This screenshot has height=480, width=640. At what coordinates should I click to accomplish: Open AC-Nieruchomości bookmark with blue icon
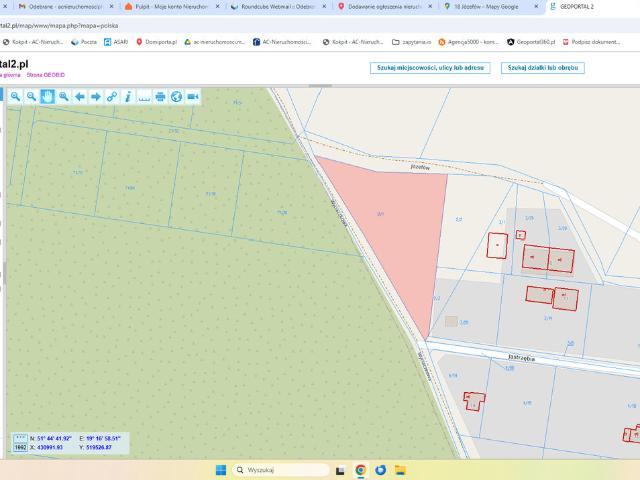click(282, 42)
